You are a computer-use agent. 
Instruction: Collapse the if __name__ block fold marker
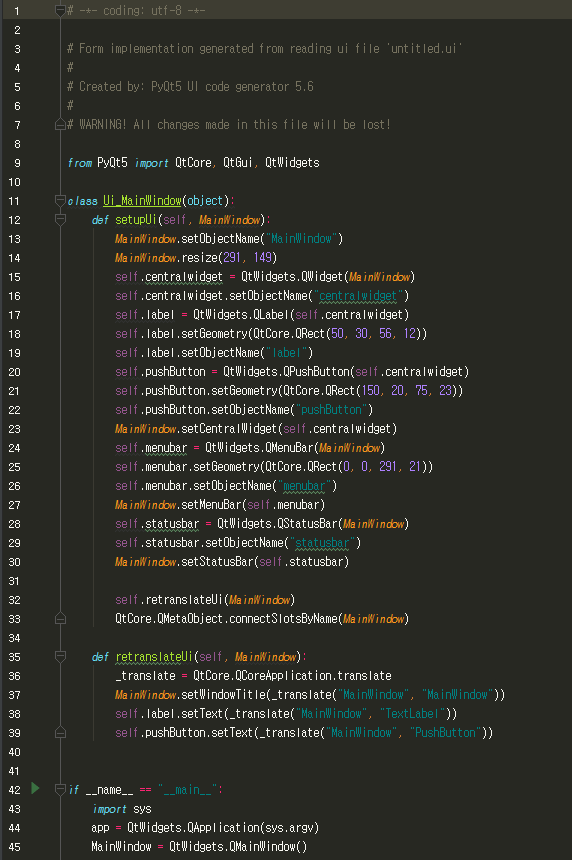click(60, 790)
